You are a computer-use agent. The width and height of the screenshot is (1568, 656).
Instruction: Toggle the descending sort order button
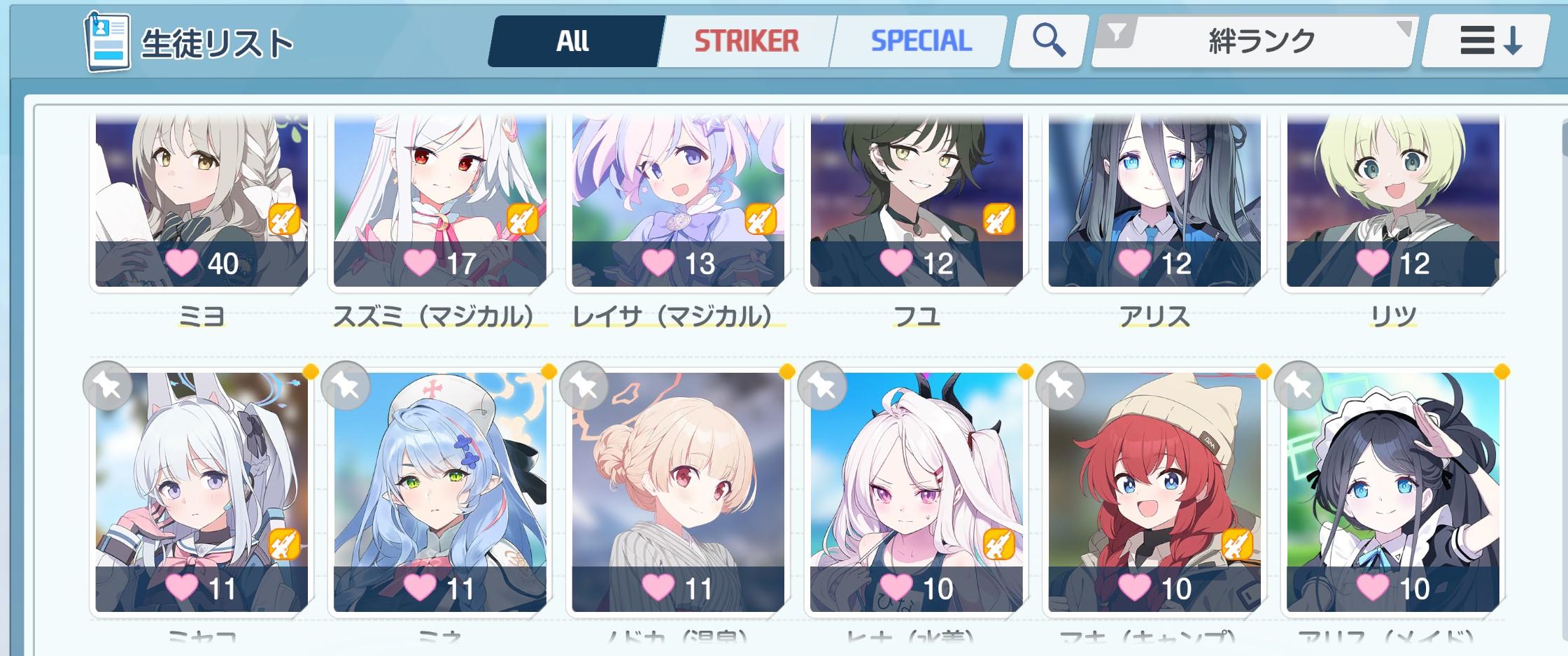point(1486,41)
